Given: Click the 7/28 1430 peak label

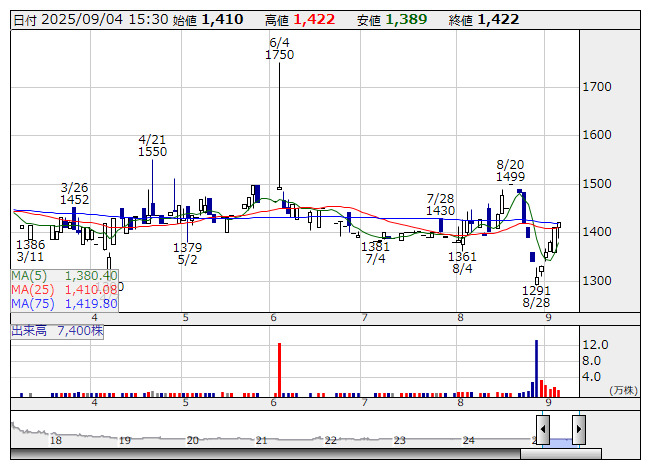Looking at the screenshot, I should (440, 205).
